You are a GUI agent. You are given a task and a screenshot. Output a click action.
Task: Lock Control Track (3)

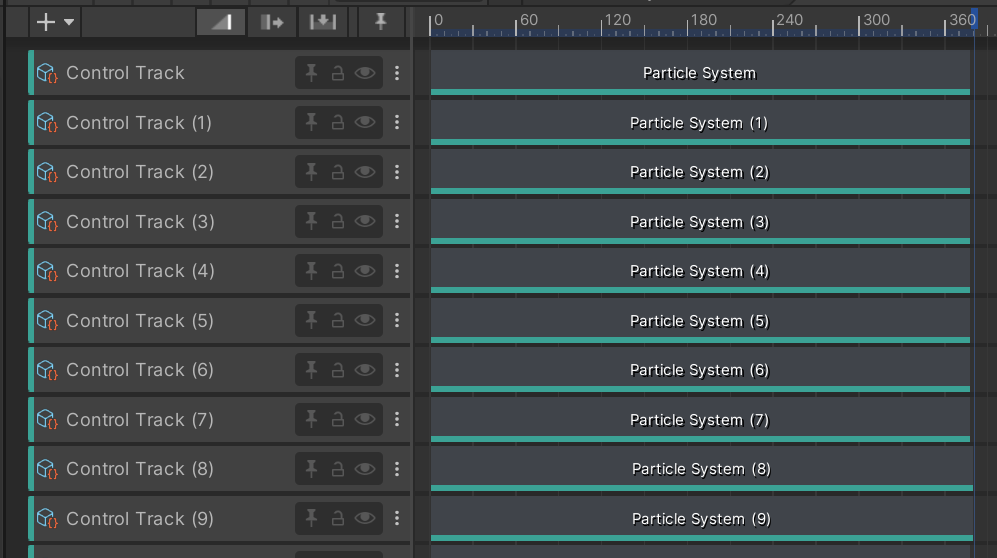[x=338, y=221]
